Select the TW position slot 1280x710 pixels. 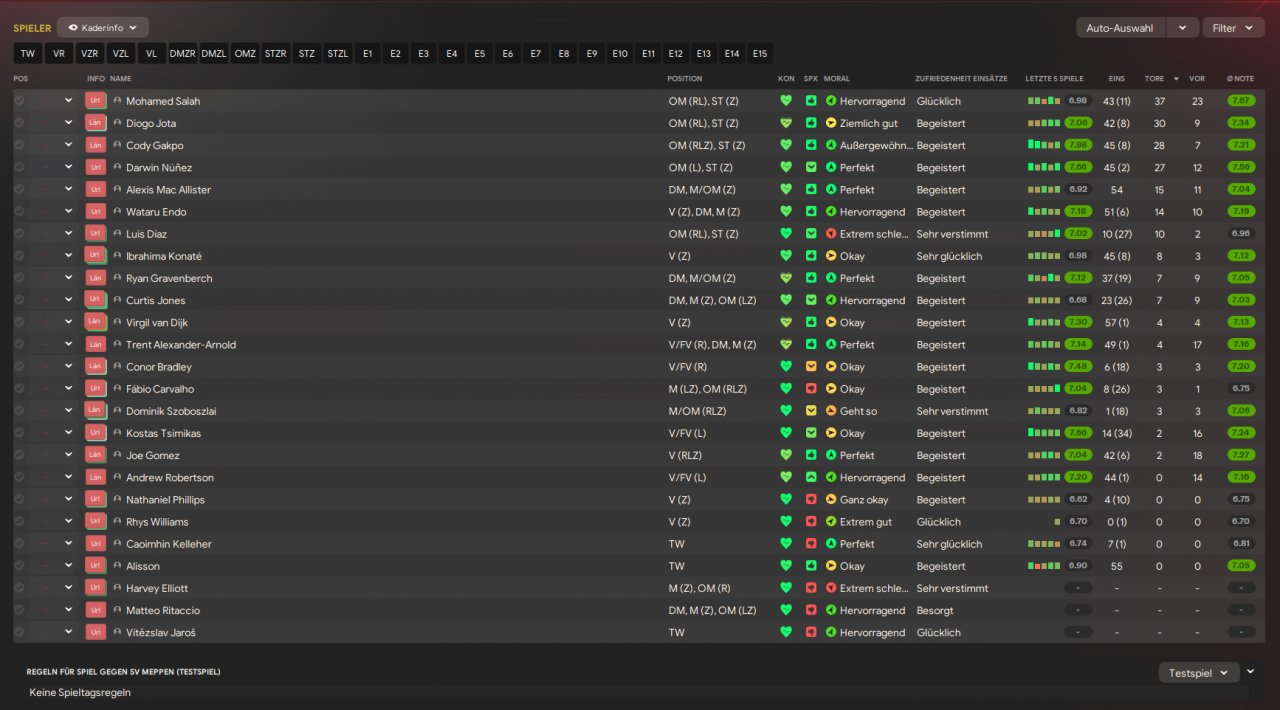[x=28, y=54]
